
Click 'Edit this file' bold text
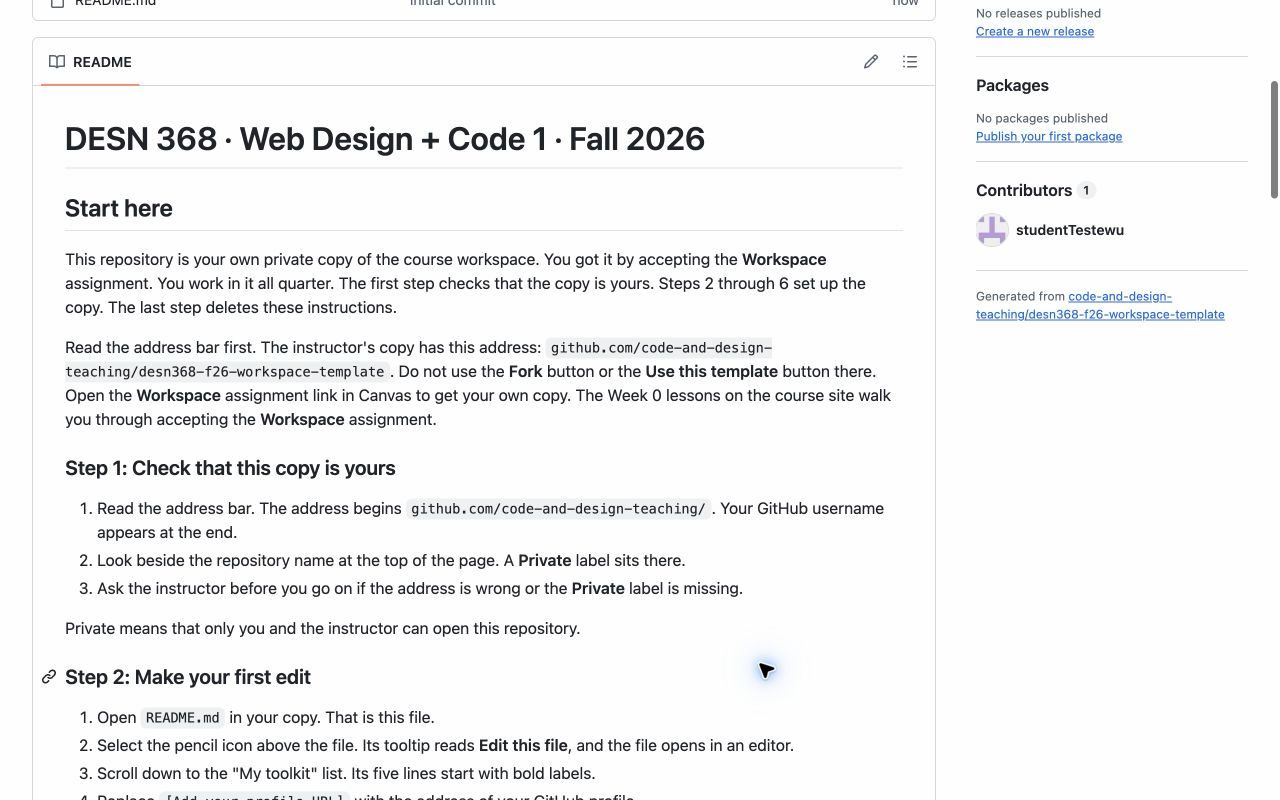(x=523, y=745)
